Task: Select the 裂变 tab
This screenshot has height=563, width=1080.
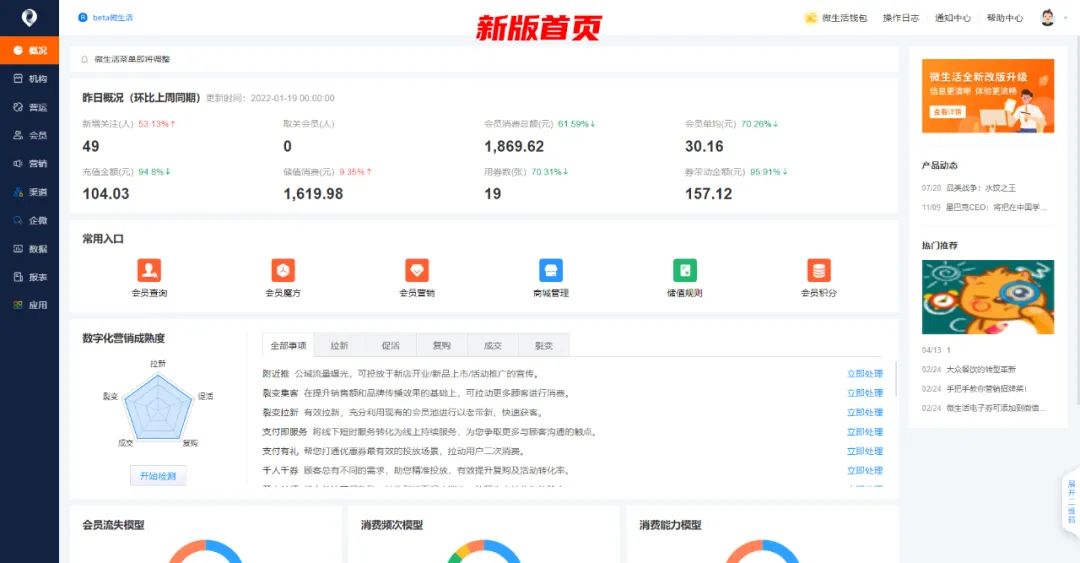Action: 544,345
